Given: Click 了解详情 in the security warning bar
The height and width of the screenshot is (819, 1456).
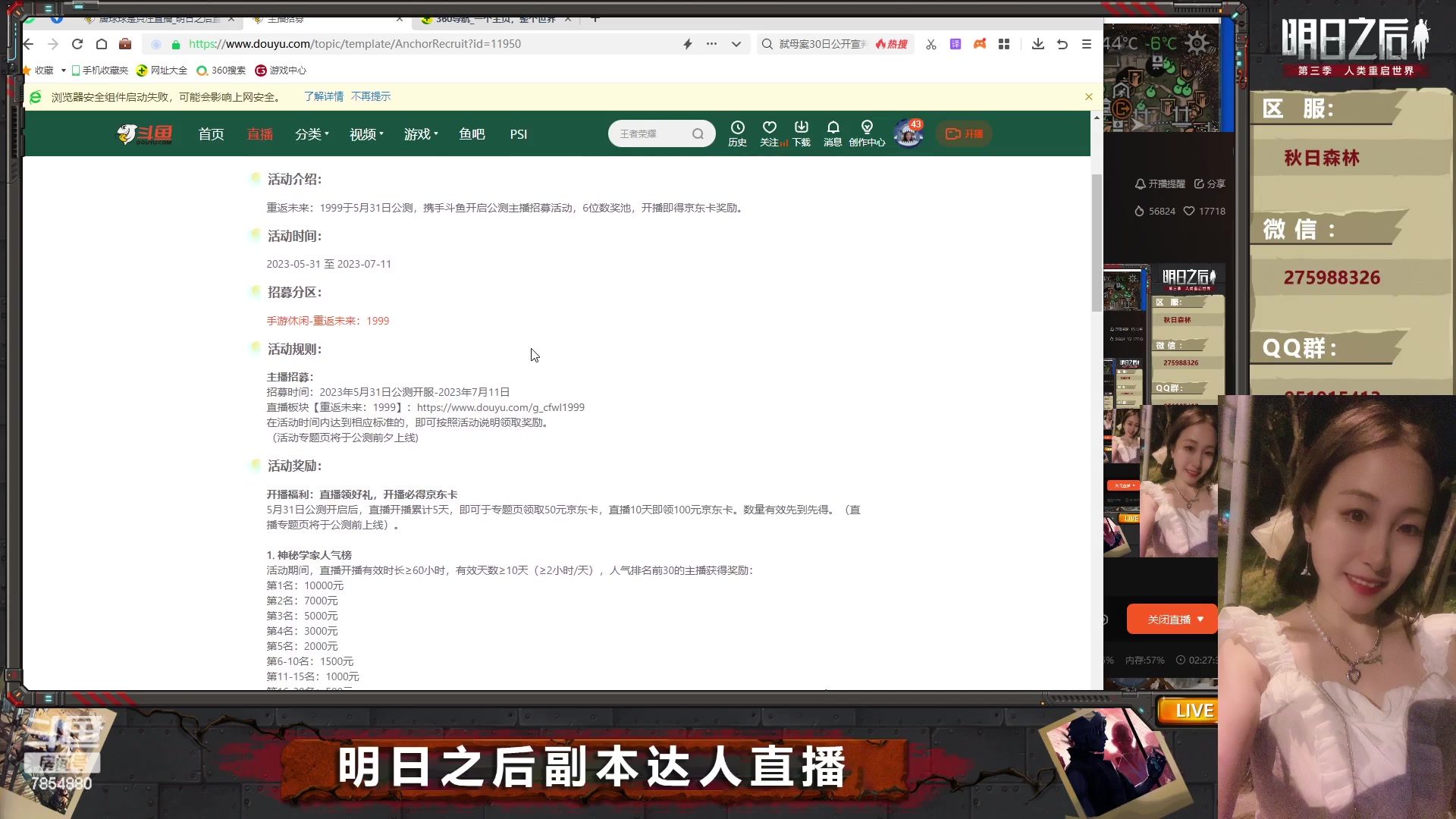Looking at the screenshot, I should [x=324, y=96].
